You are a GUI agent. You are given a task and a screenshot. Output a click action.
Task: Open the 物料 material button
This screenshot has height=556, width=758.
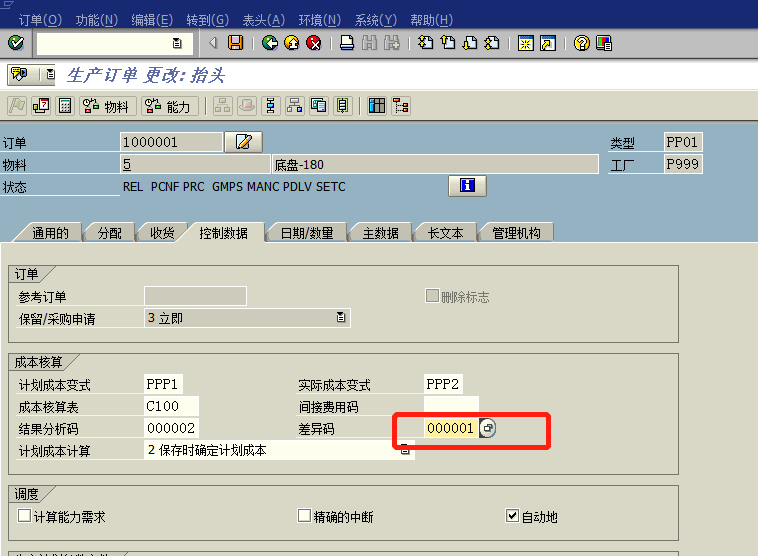tap(107, 106)
